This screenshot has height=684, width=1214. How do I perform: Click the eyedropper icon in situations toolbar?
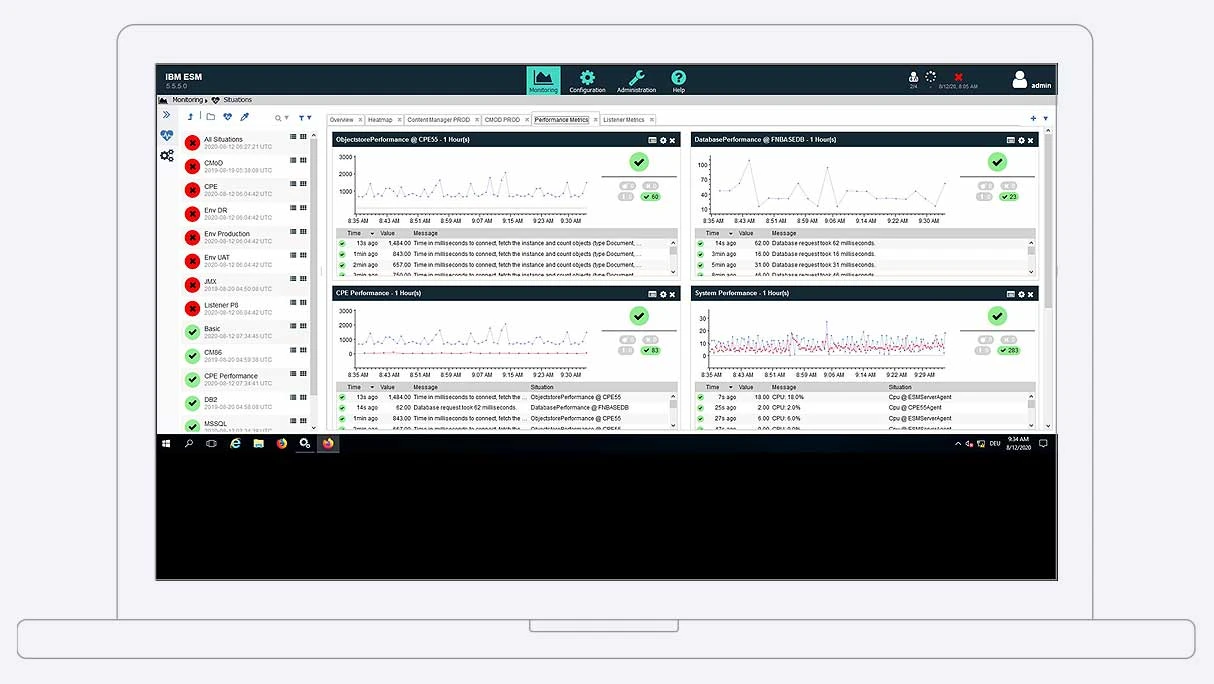pyautogui.click(x=244, y=117)
